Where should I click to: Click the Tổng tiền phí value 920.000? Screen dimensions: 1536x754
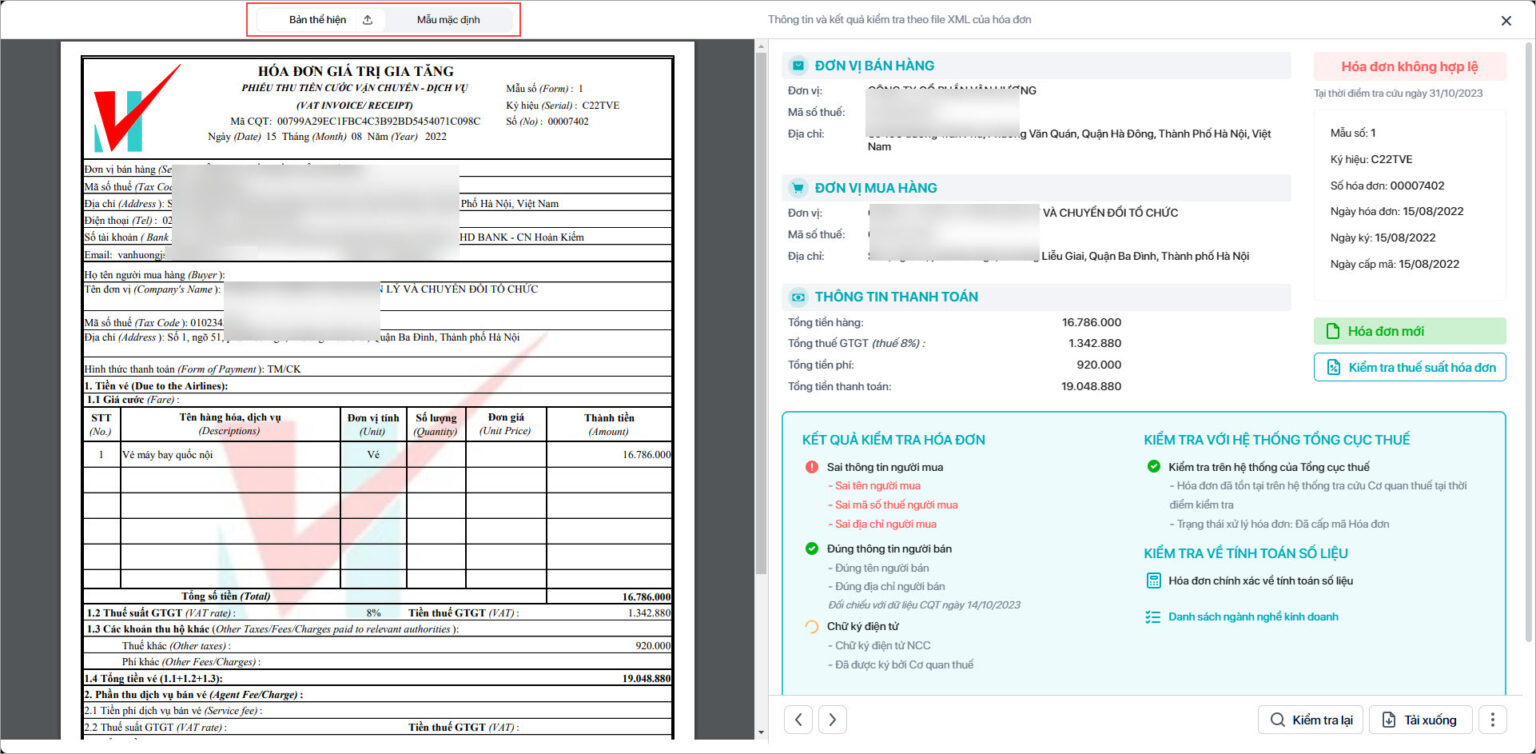point(1098,365)
